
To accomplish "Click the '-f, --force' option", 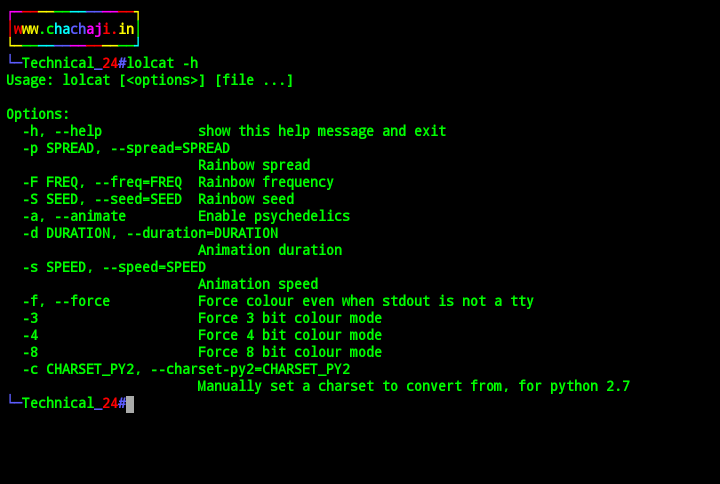I will (66, 301).
